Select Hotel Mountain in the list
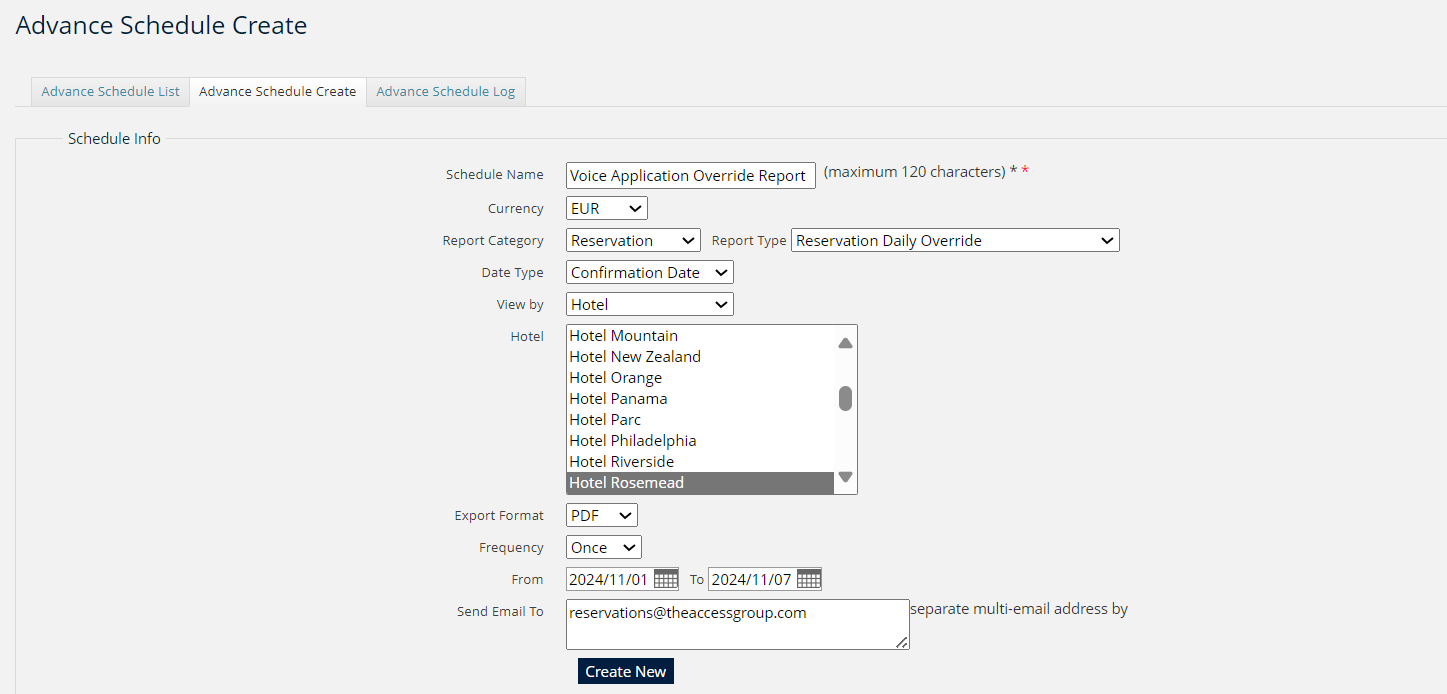 (x=700, y=336)
